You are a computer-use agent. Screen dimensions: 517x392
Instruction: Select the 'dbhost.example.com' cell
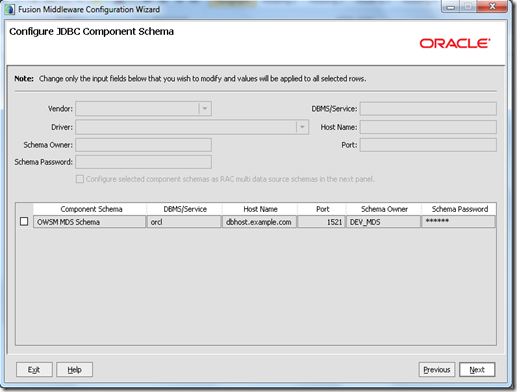[259, 222]
